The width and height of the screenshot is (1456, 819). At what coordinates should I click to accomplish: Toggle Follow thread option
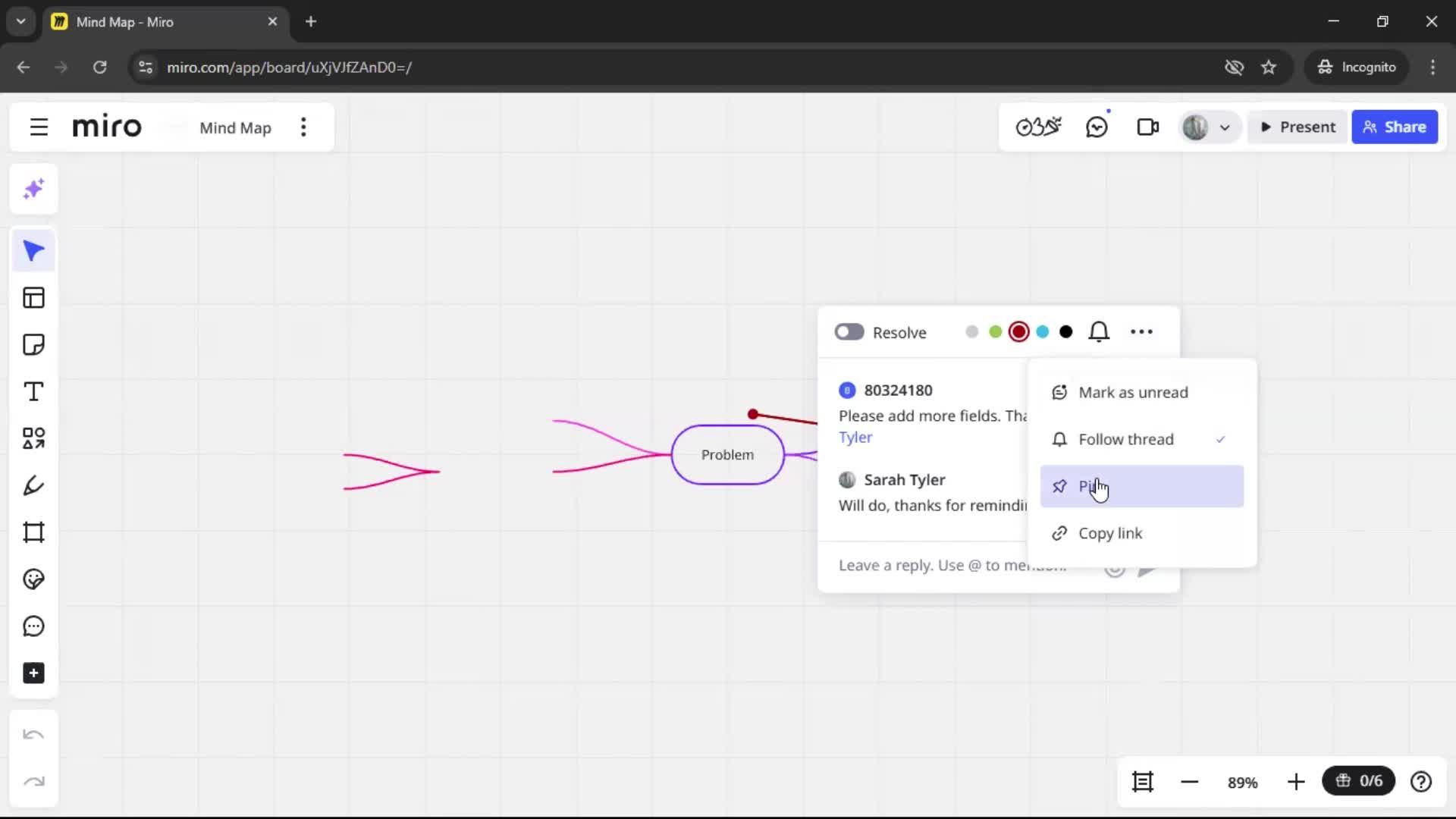point(1142,440)
